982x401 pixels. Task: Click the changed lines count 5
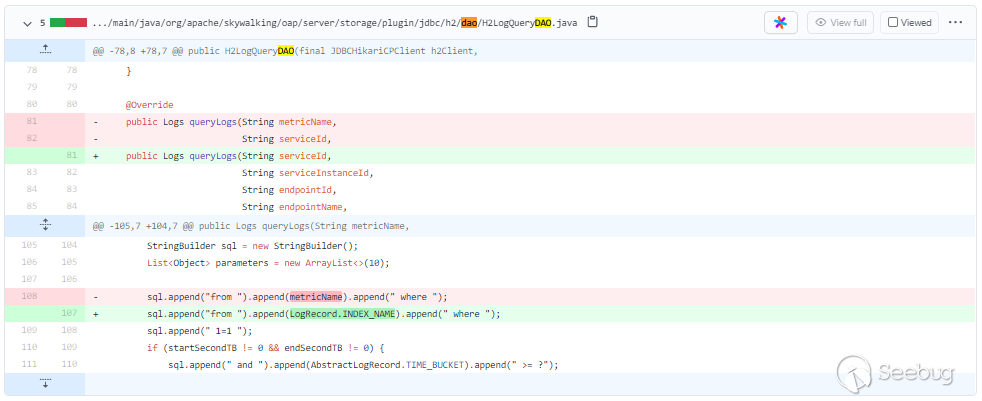pos(42,22)
